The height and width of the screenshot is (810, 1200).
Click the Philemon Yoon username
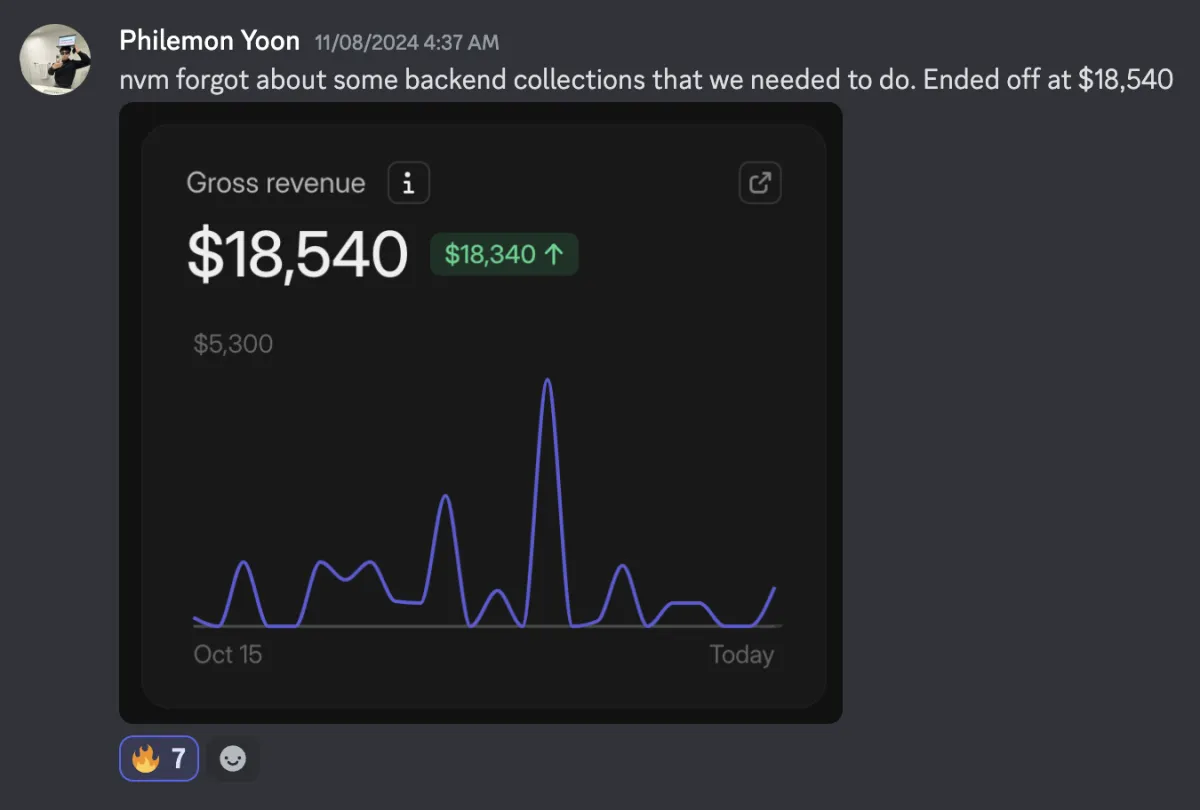tap(209, 41)
